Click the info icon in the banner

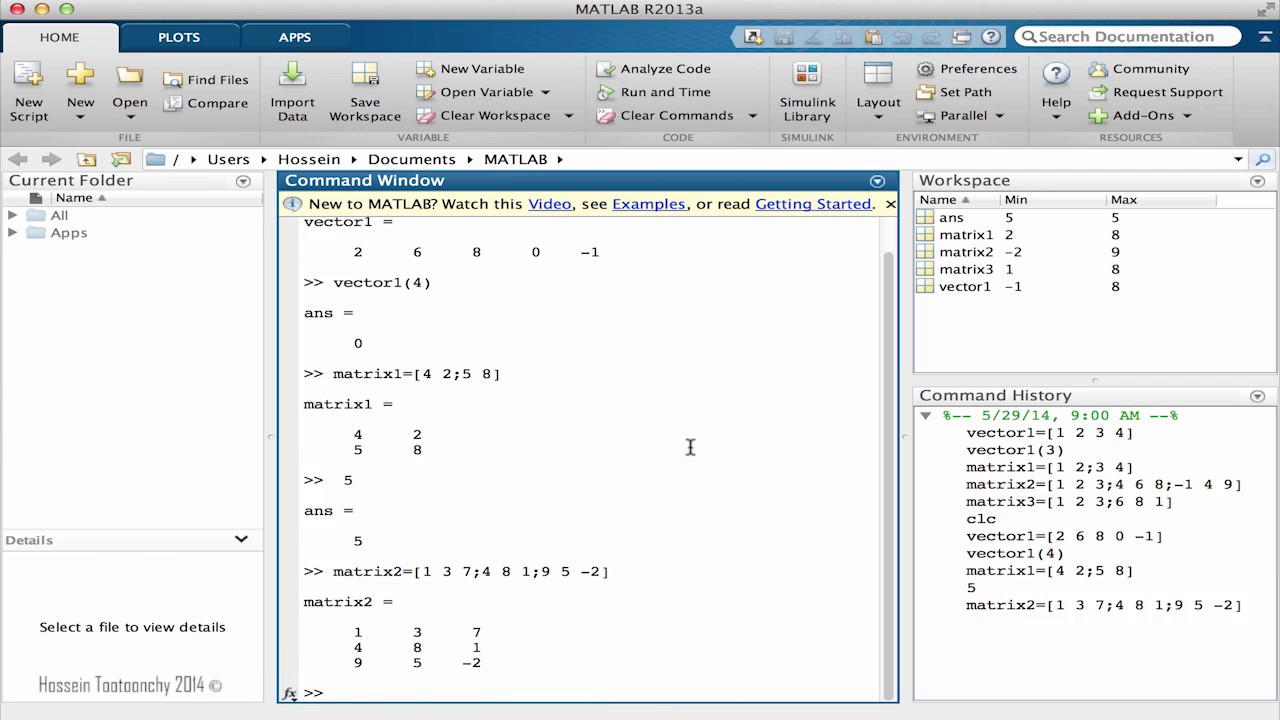click(x=292, y=204)
